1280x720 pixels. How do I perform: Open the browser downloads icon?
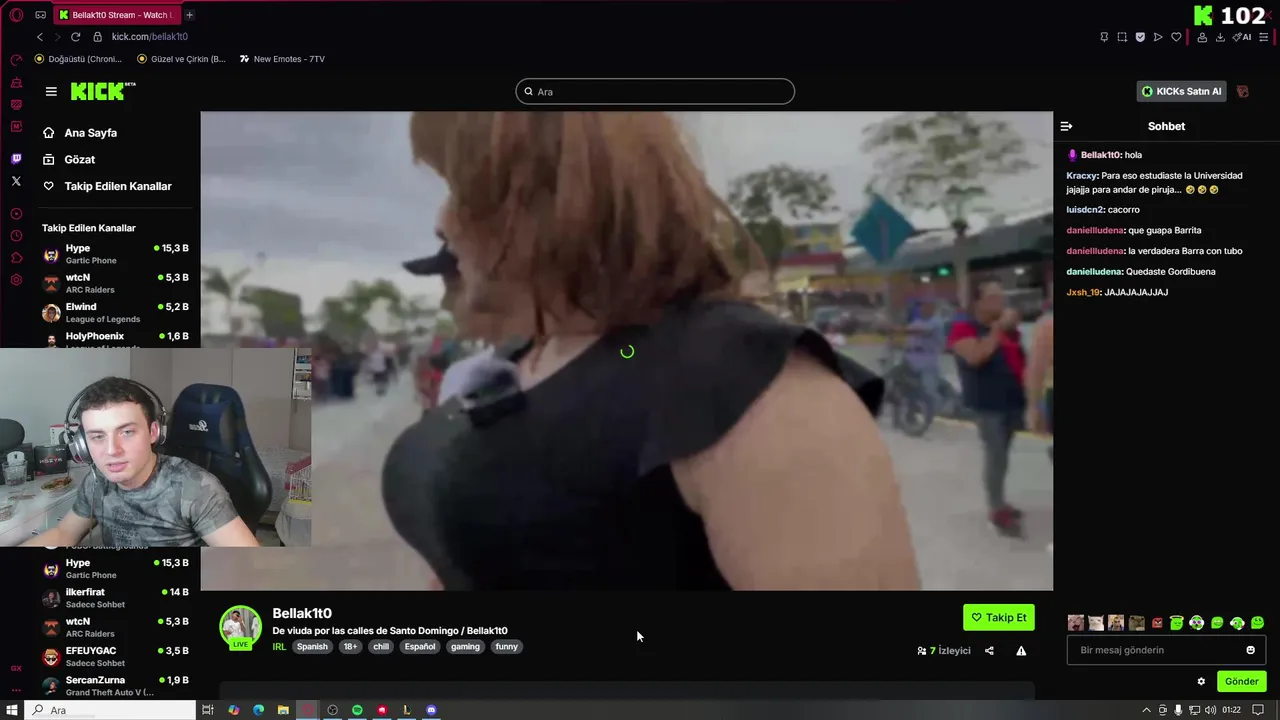(1220, 37)
